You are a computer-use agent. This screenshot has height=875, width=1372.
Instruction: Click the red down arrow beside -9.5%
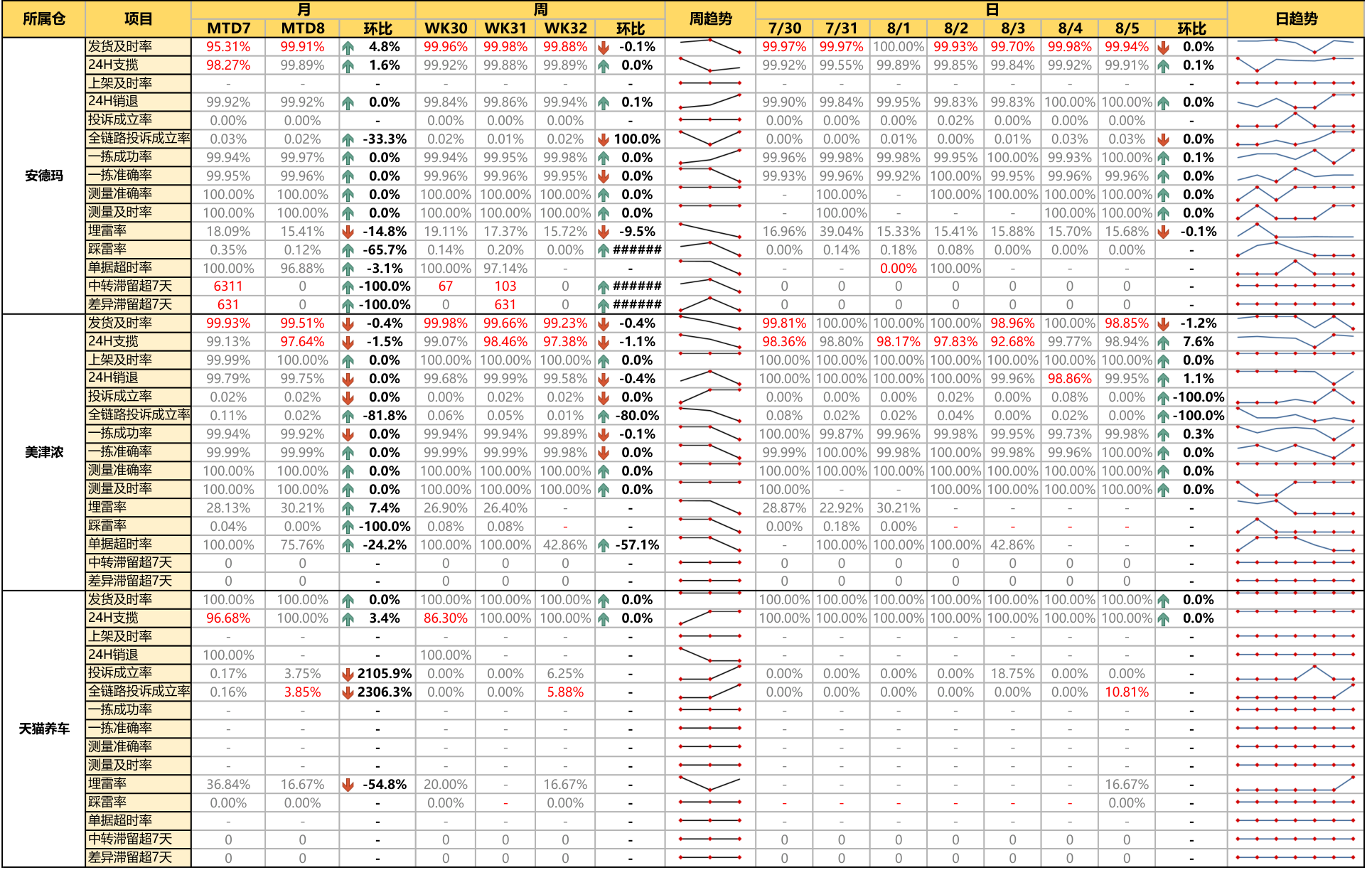604,232
